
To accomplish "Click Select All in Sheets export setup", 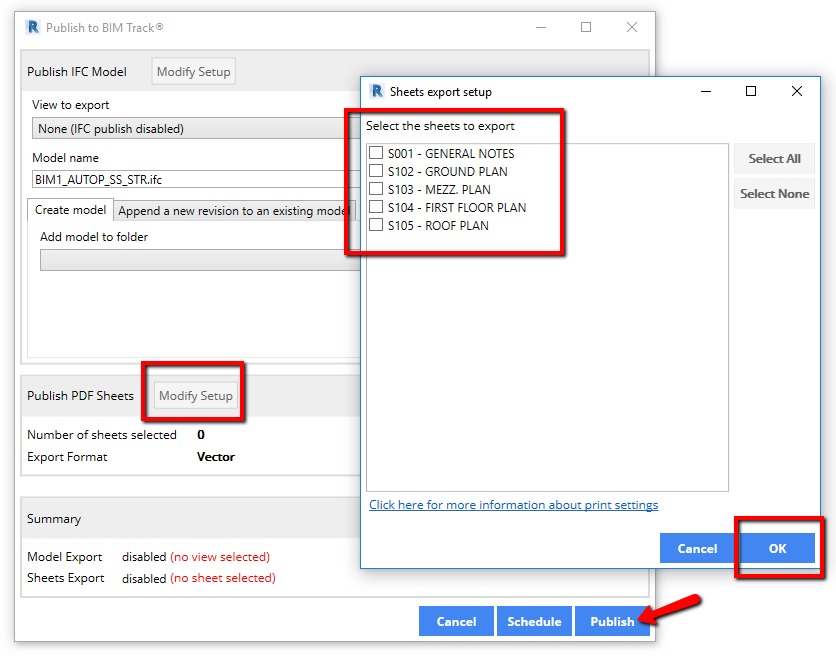I will pyautogui.click(x=774, y=158).
